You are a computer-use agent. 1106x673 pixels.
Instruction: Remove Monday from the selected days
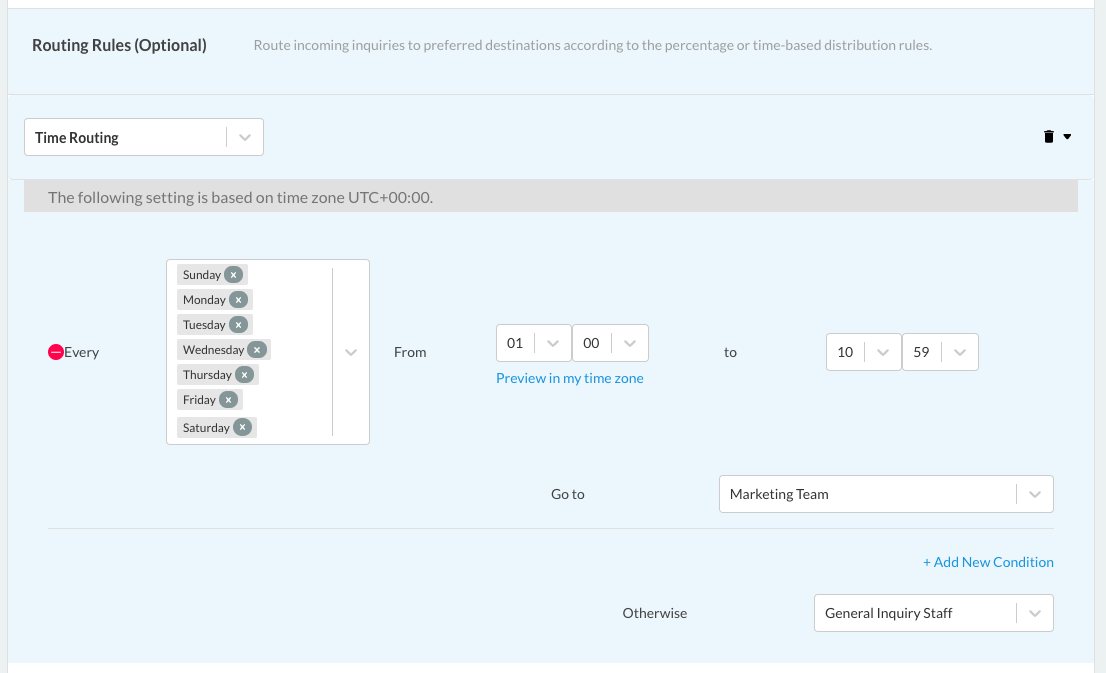coord(238,300)
